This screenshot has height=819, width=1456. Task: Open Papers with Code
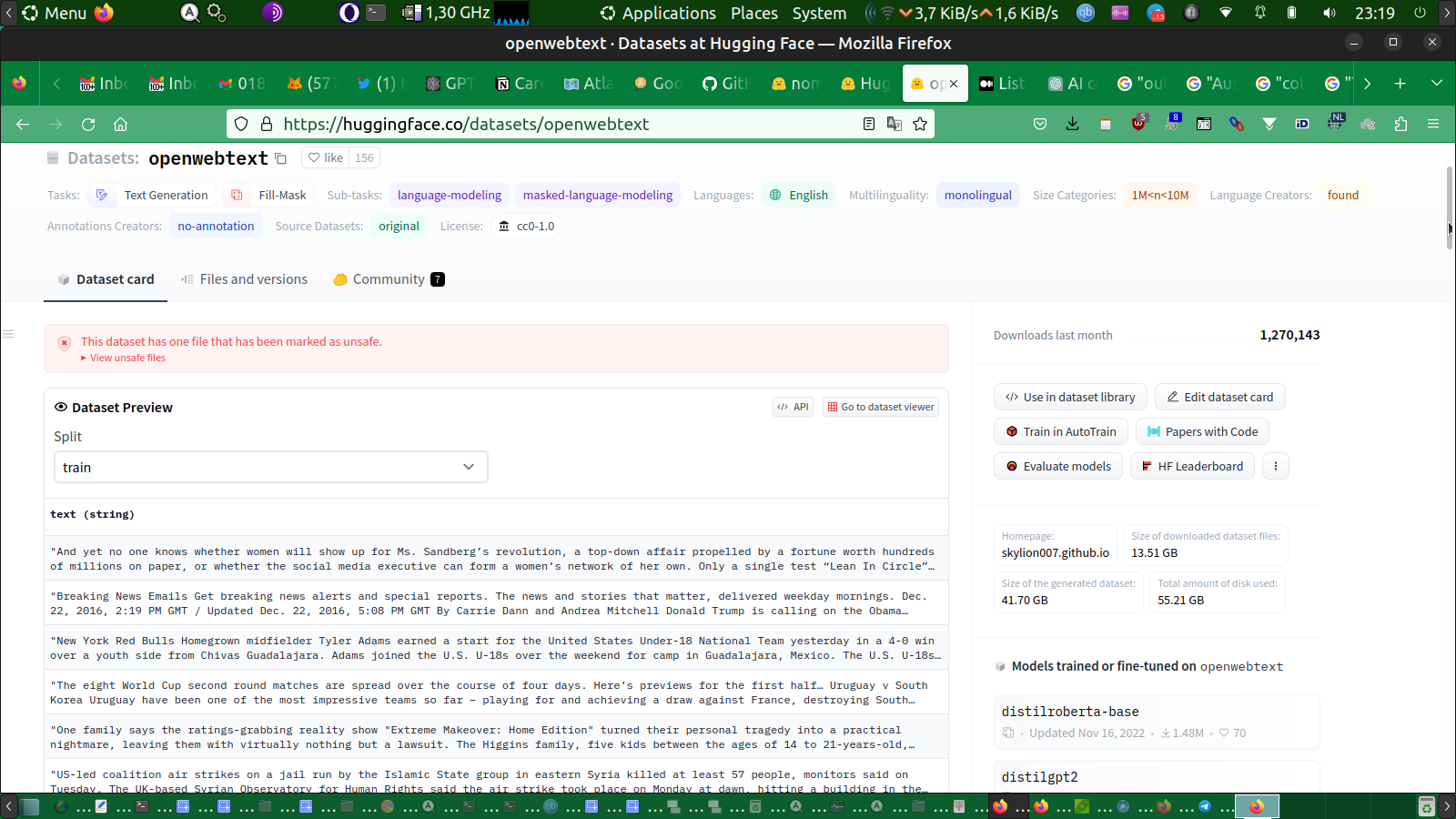click(1203, 431)
